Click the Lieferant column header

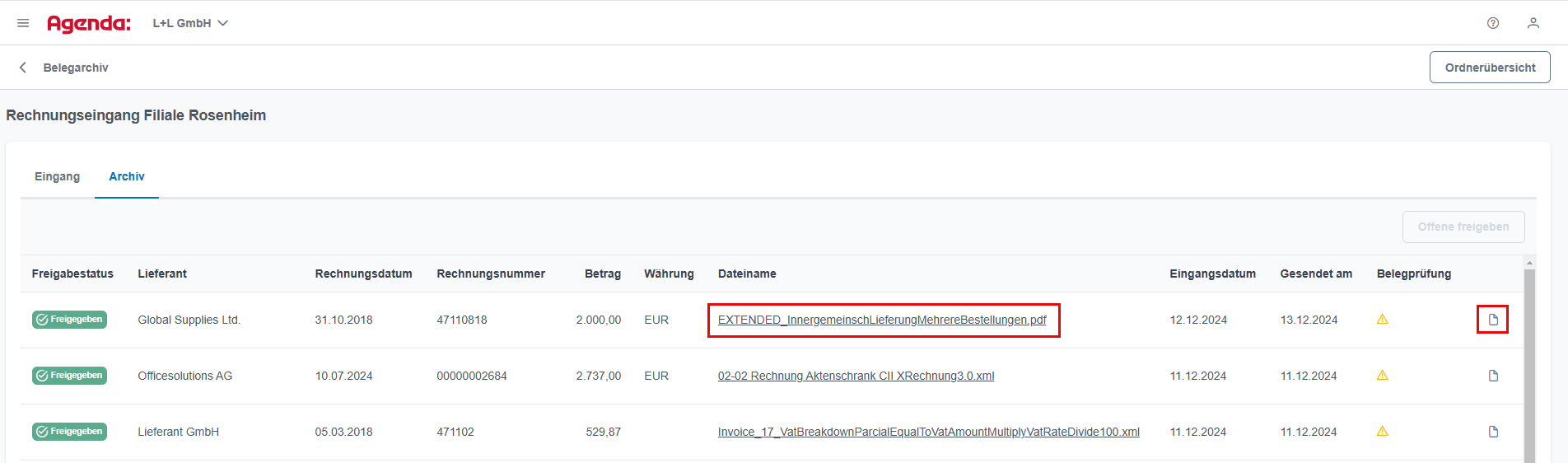[x=162, y=274]
